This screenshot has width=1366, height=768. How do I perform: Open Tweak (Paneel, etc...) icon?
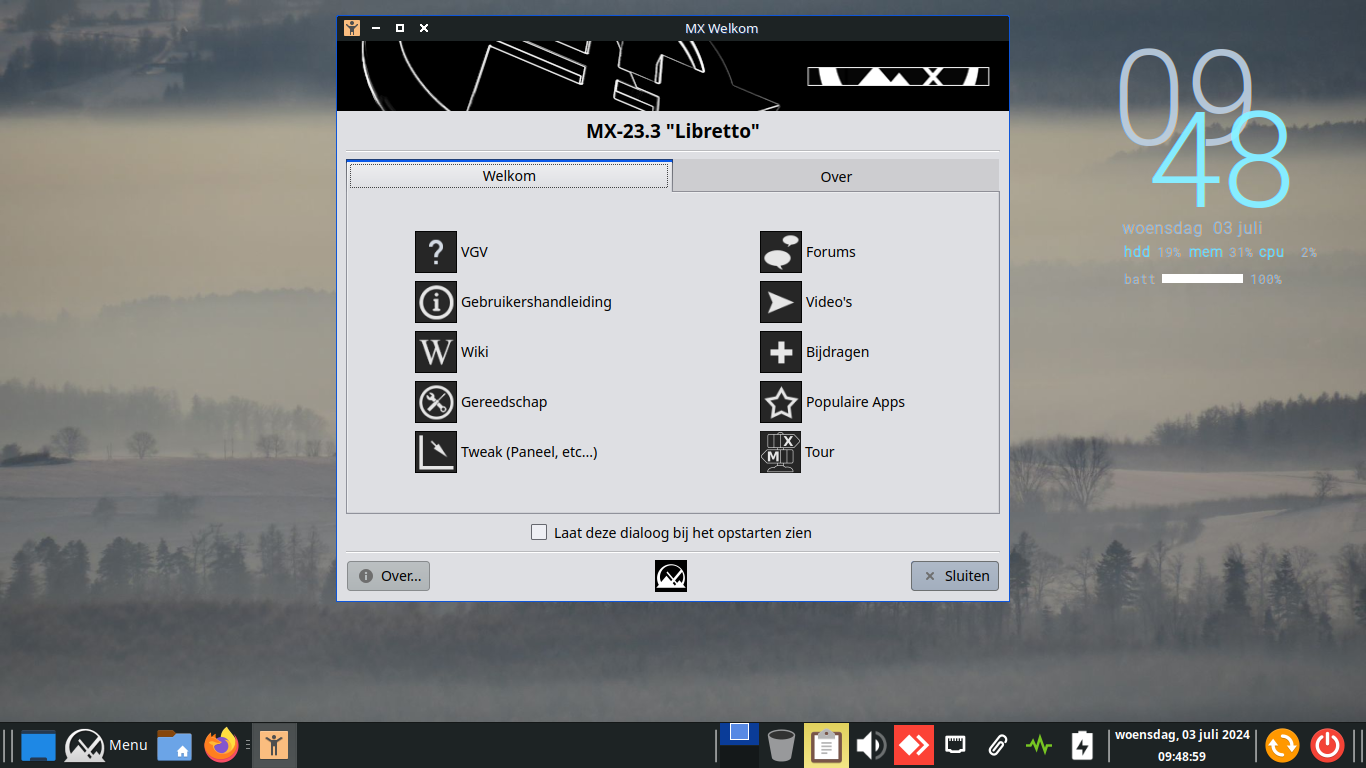coord(435,452)
